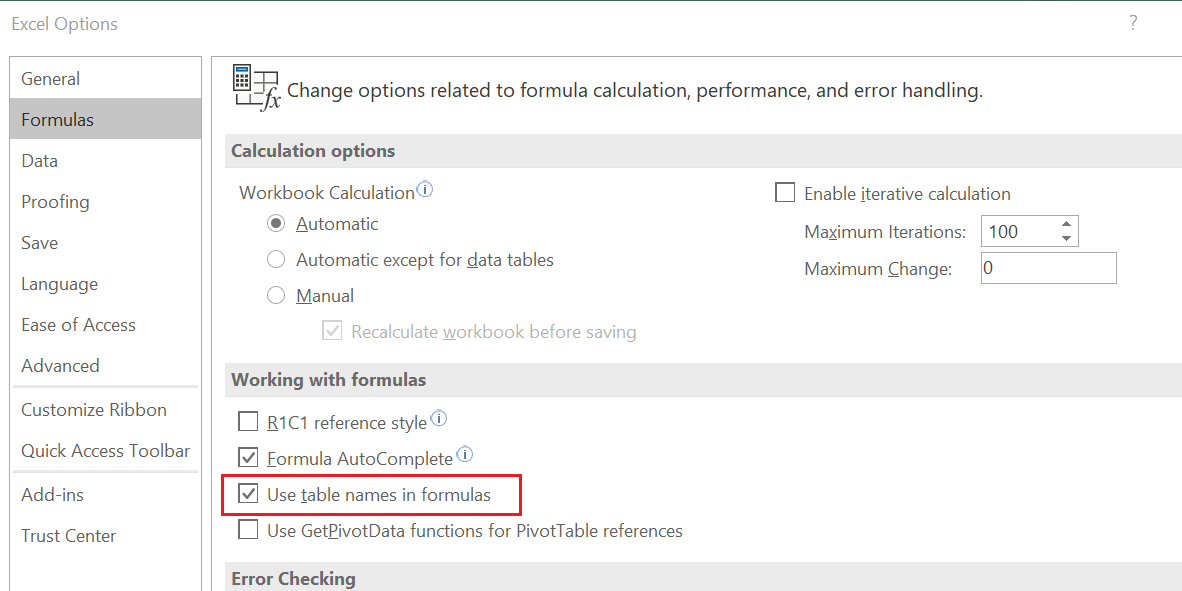
Task: Click the info icon beside Workbook Calculation
Action: [425, 190]
